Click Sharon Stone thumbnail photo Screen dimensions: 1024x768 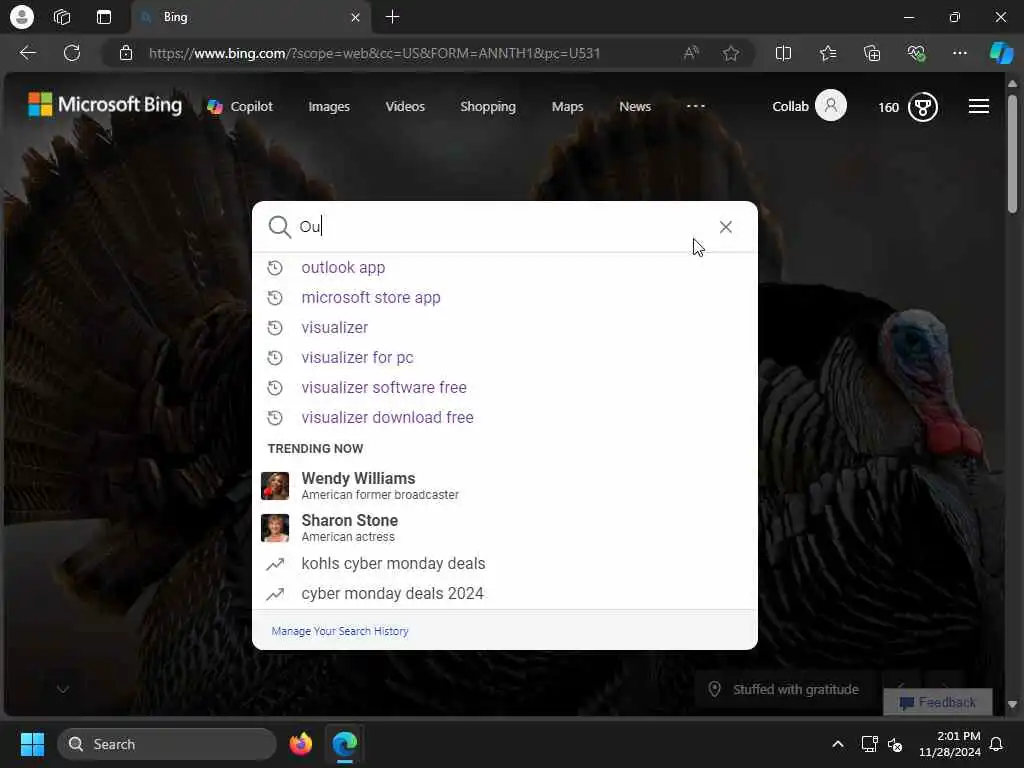point(275,528)
